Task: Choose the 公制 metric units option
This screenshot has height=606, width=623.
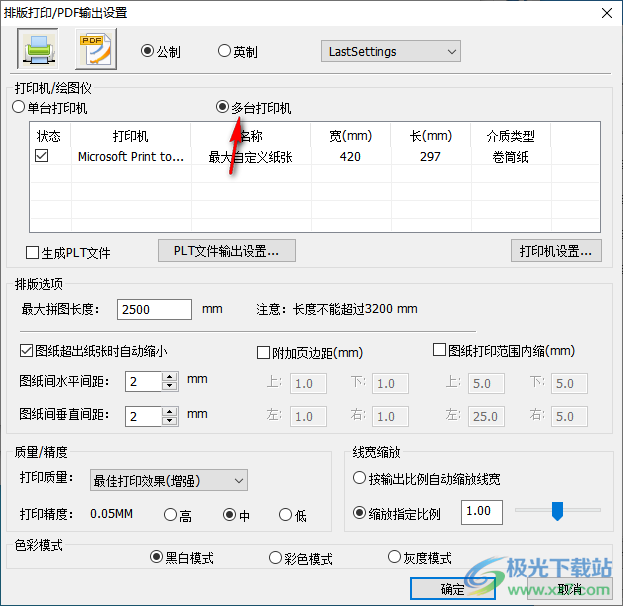Action: 161,51
